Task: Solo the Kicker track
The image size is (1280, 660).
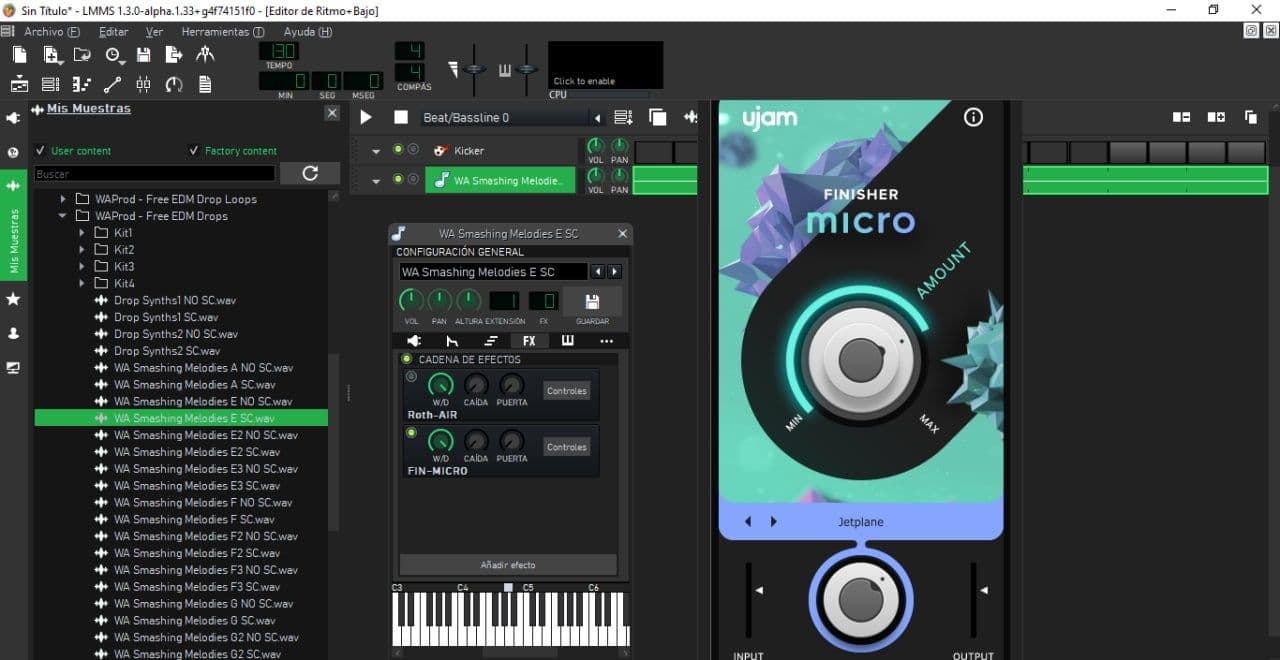Action: click(x=413, y=150)
